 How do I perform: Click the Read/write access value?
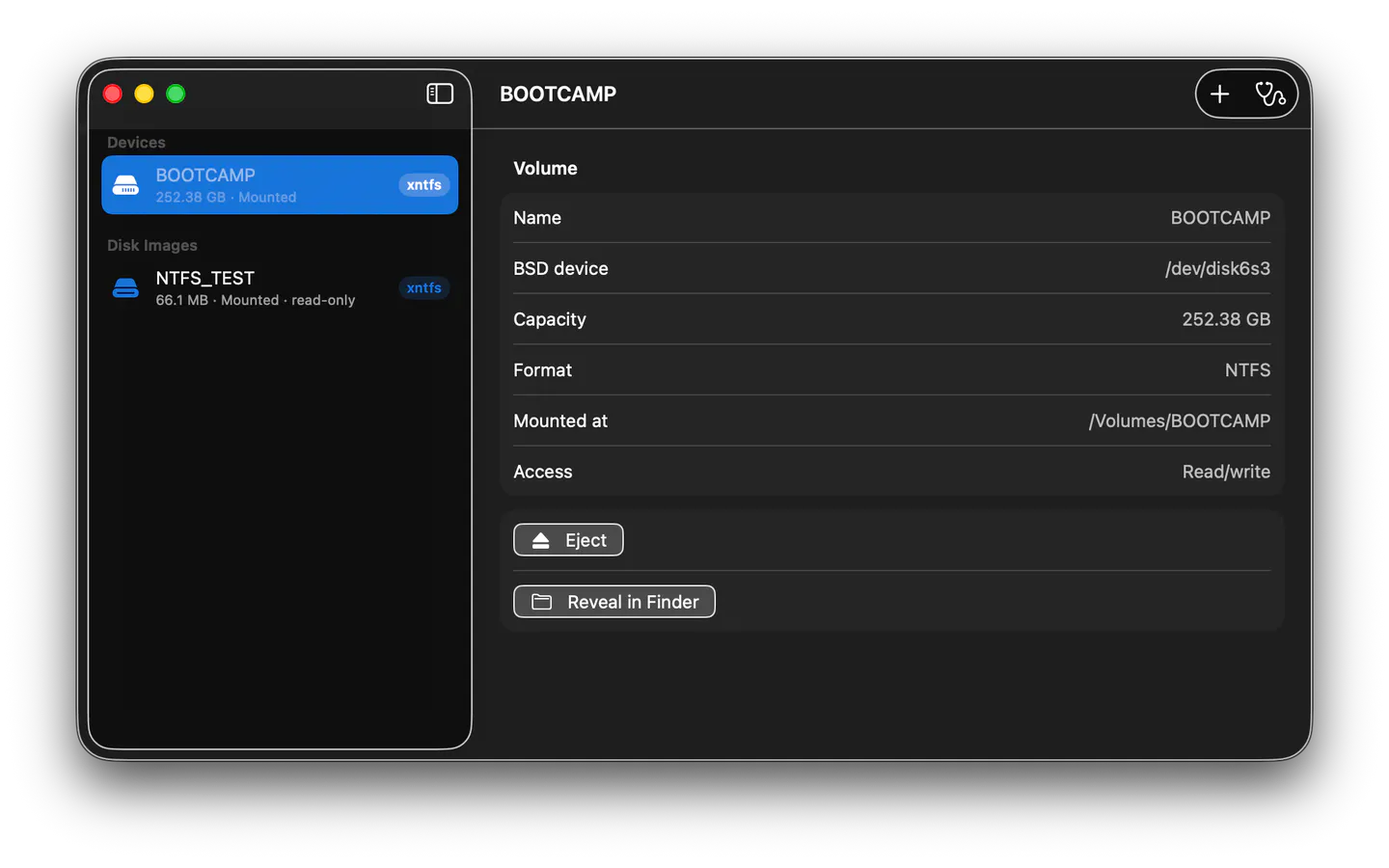[x=1226, y=472]
